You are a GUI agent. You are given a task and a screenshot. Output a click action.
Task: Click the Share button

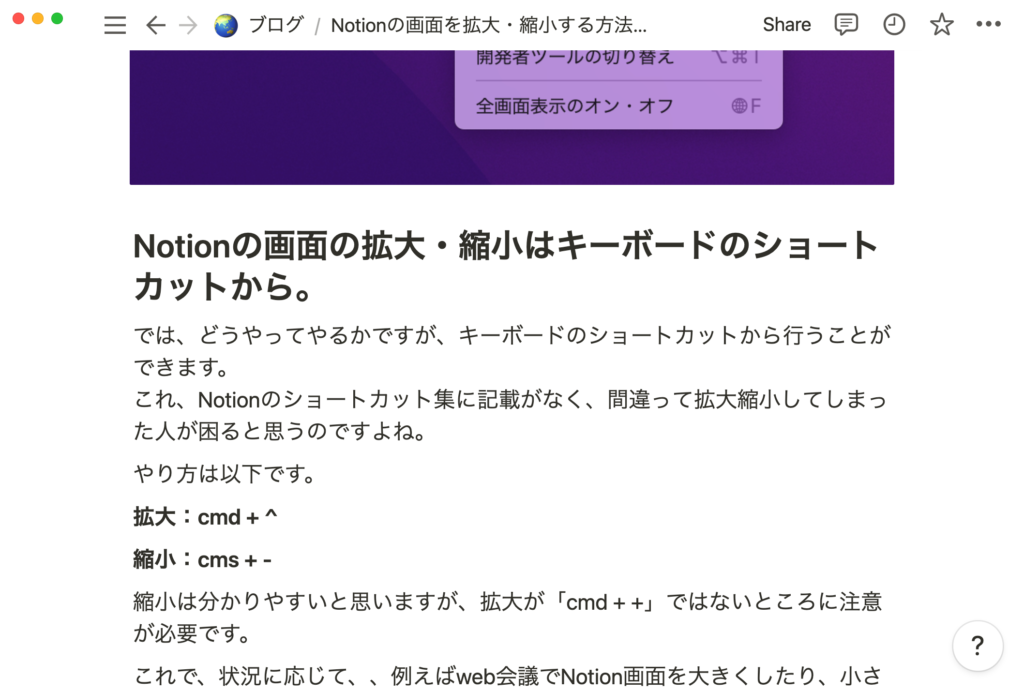pos(787,25)
